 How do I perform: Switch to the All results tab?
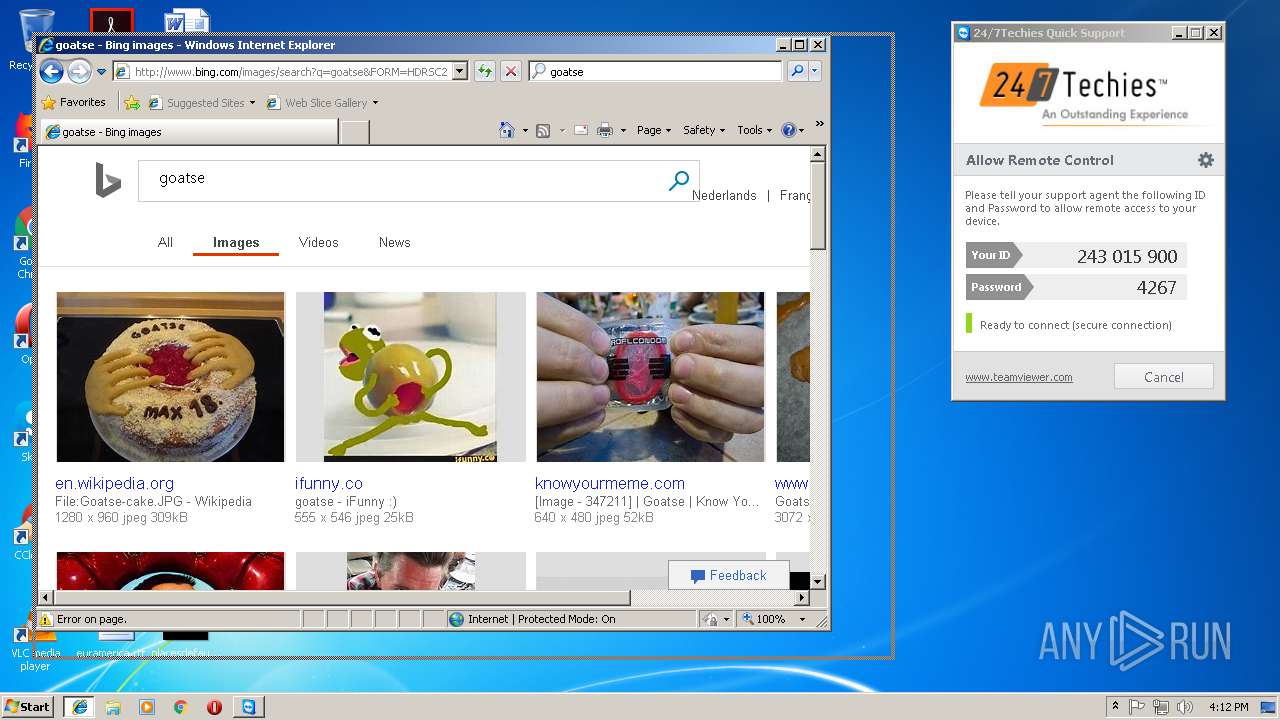point(165,242)
